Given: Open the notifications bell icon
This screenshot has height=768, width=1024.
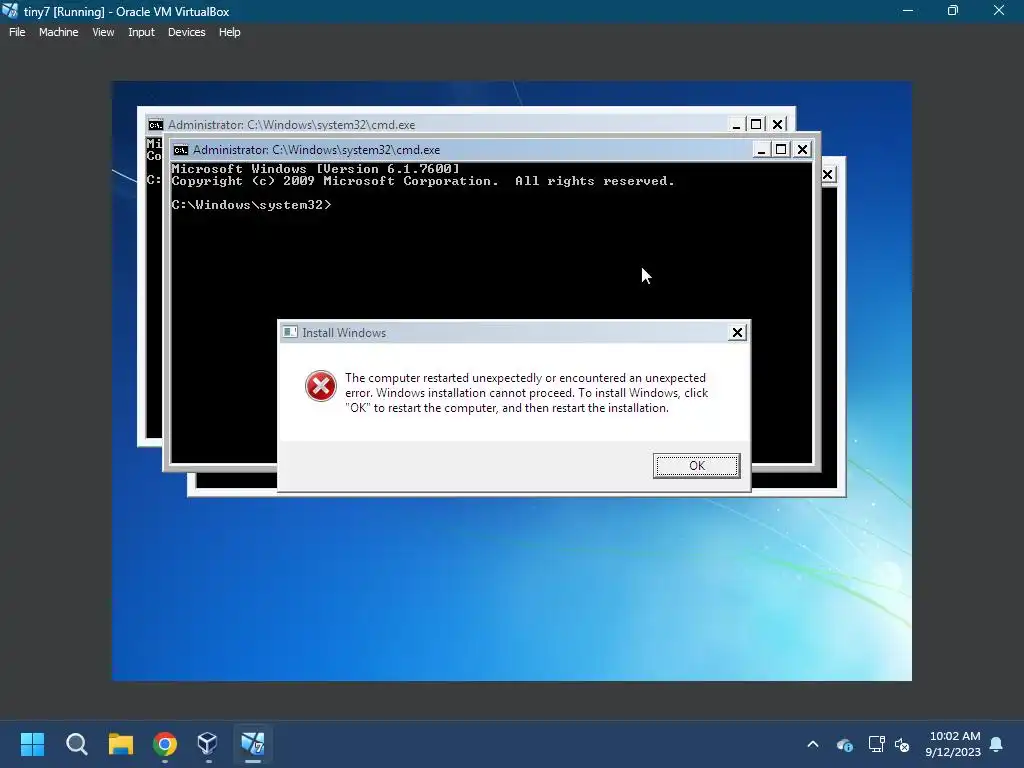Looking at the screenshot, I should 997,744.
